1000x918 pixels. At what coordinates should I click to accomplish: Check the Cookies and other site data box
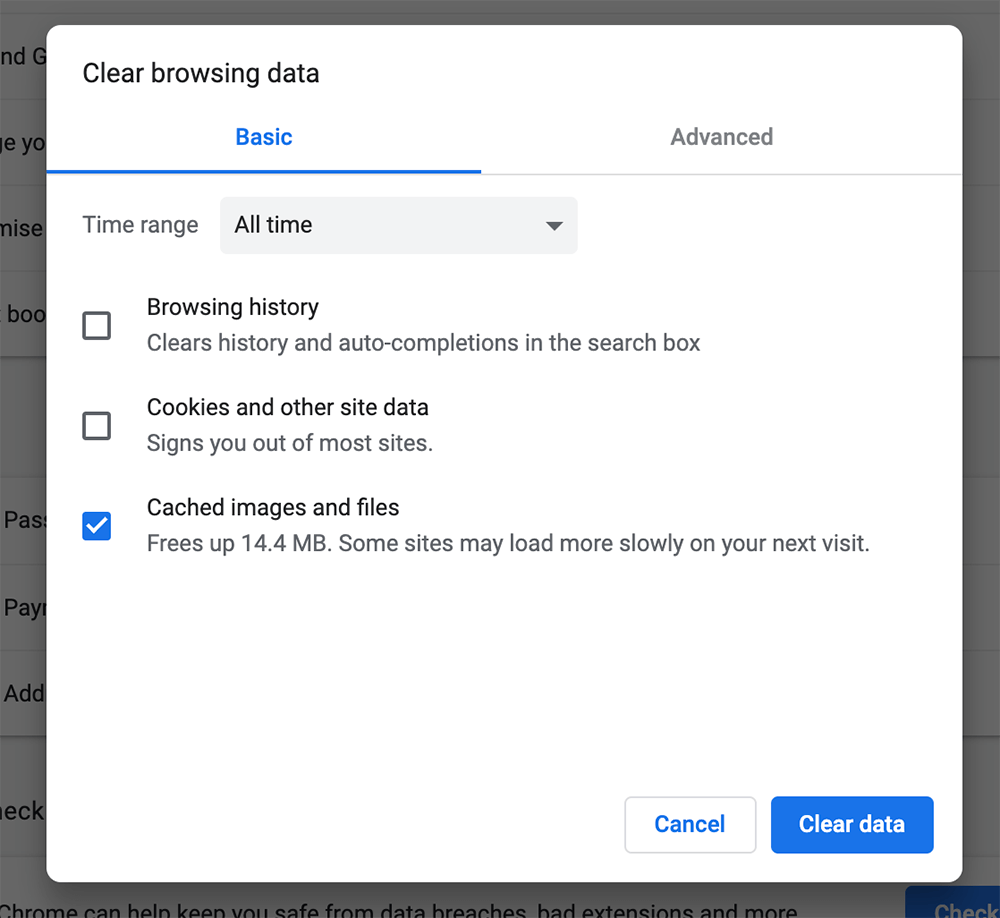pos(96,426)
